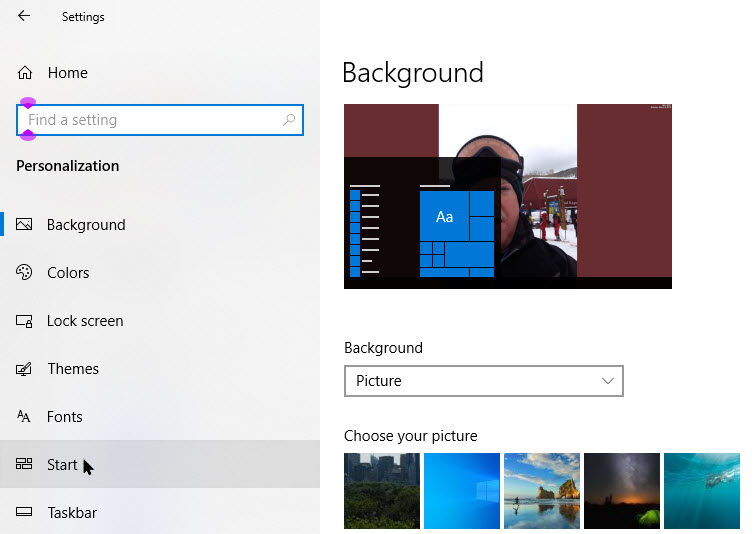Click the Background picture icon
756x534 pixels.
[25, 225]
